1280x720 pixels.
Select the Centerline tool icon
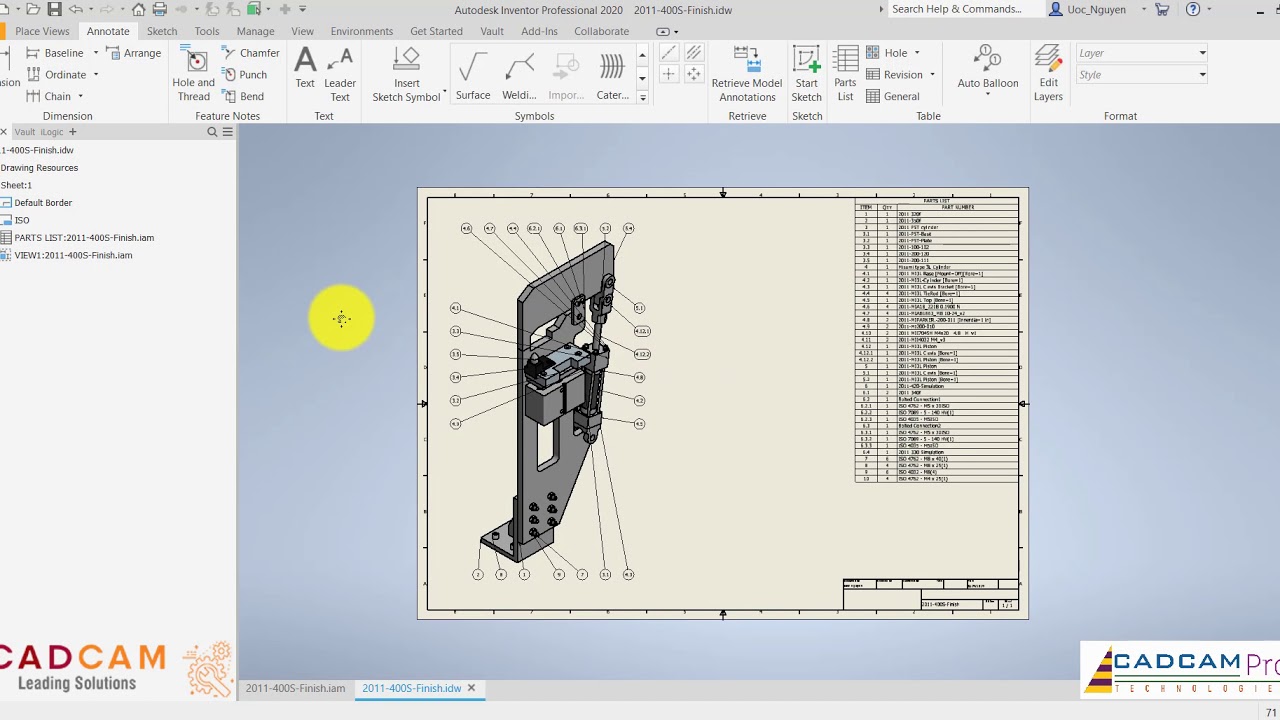tap(669, 53)
